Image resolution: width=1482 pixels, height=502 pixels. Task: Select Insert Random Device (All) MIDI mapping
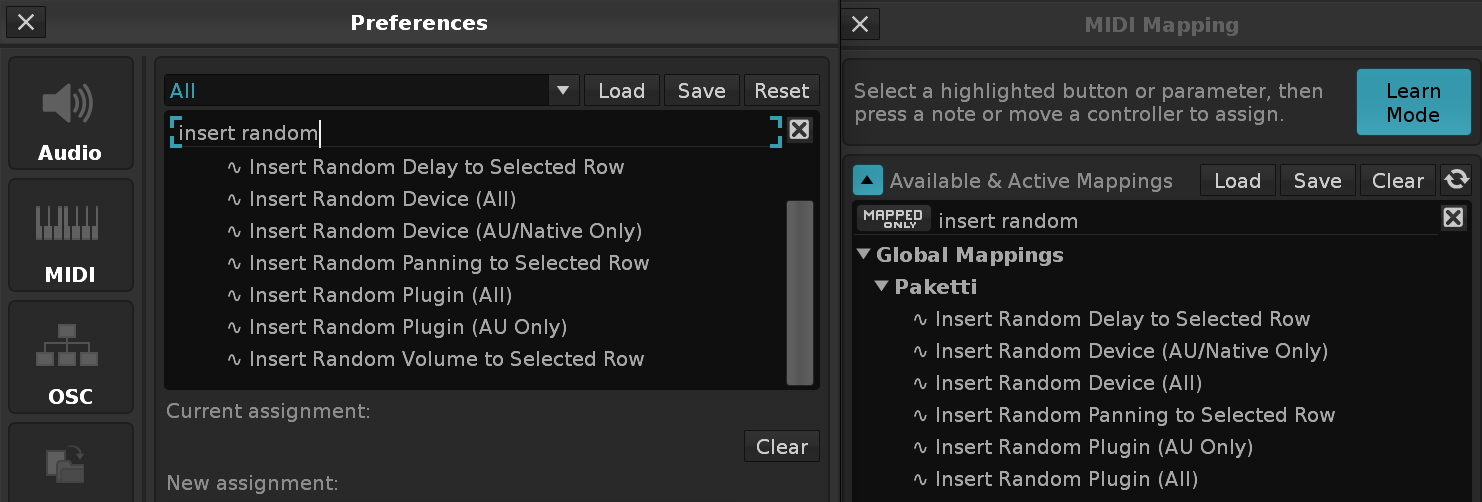[1068, 383]
